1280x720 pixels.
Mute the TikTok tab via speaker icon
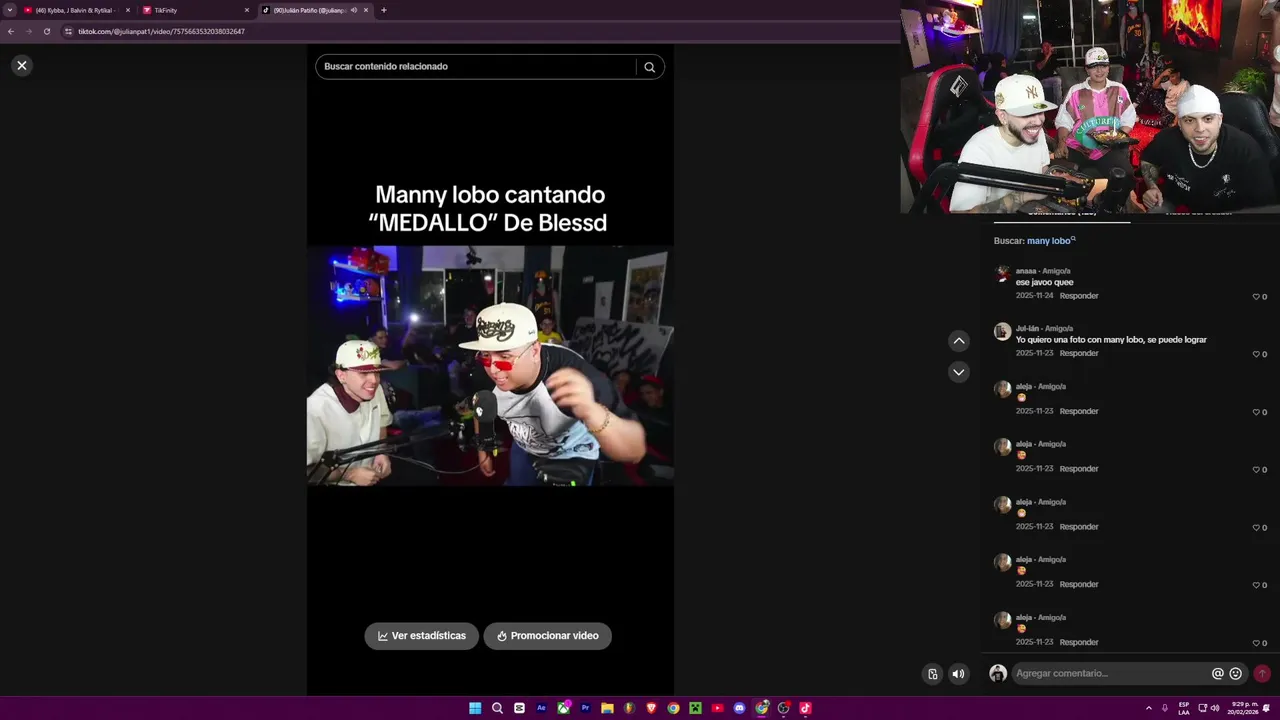353,10
